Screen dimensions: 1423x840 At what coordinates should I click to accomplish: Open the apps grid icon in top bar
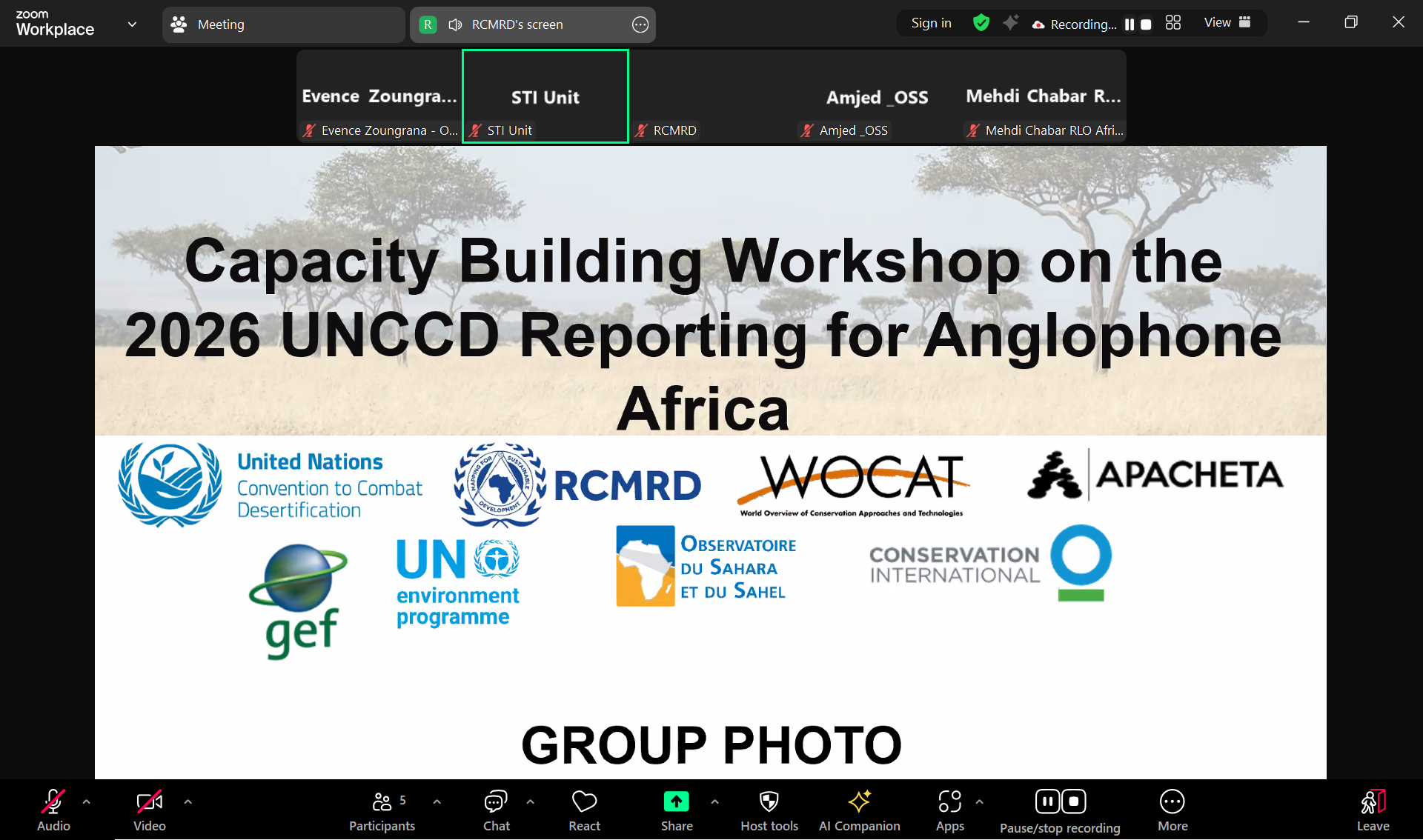(x=1173, y=23)
